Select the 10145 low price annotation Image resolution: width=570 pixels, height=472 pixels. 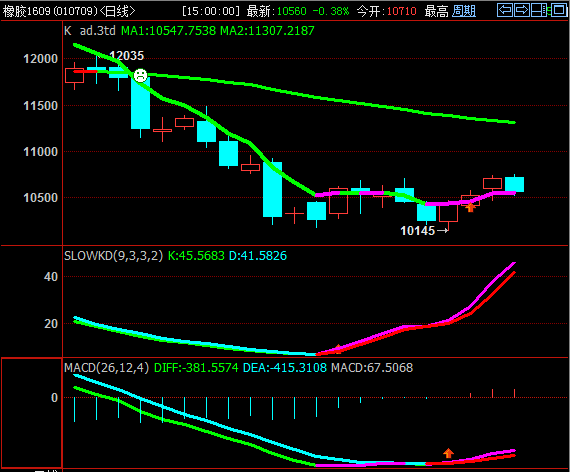tap(417, 231)
